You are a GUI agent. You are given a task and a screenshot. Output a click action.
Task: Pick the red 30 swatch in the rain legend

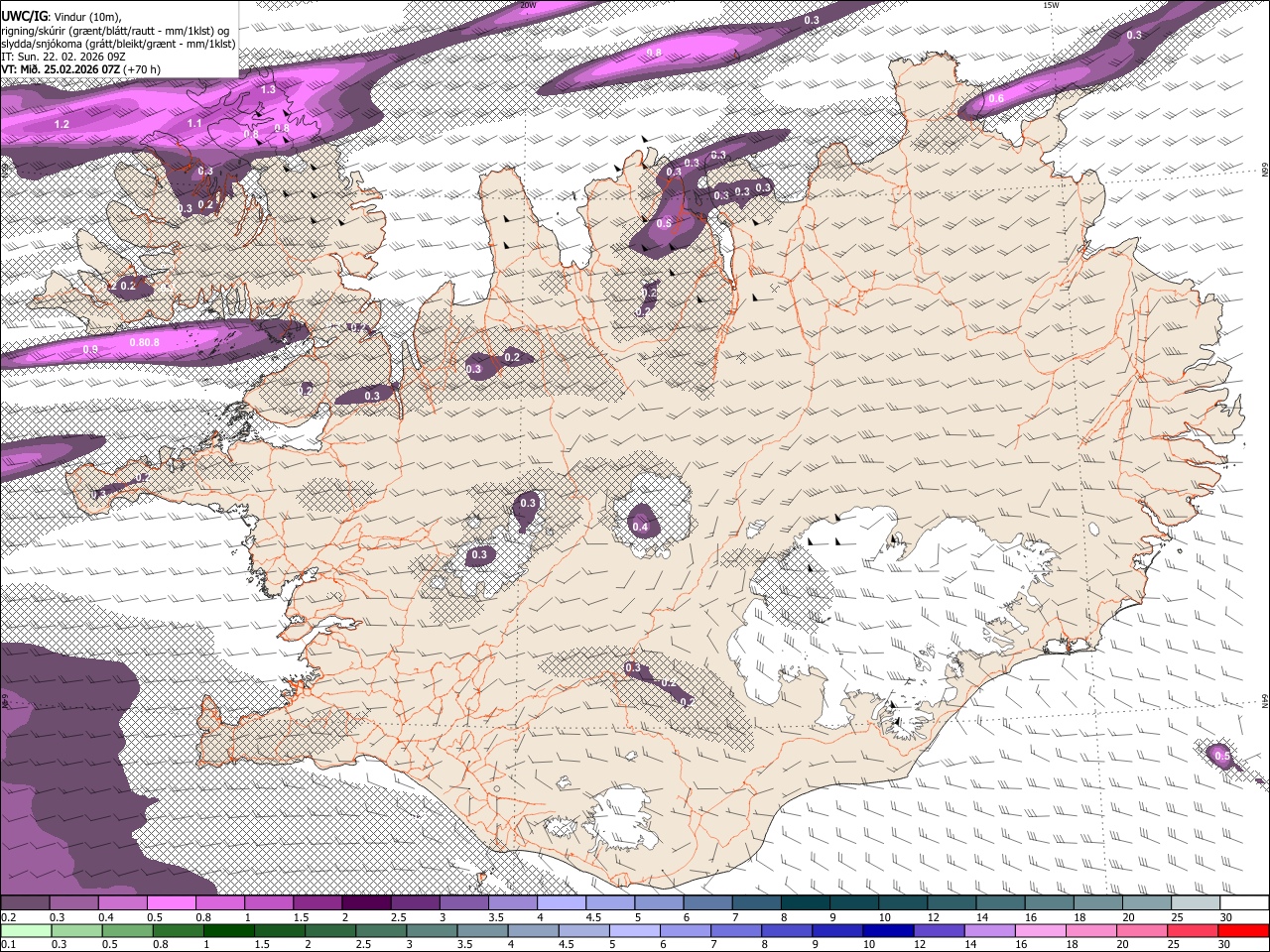point(1243,931)
